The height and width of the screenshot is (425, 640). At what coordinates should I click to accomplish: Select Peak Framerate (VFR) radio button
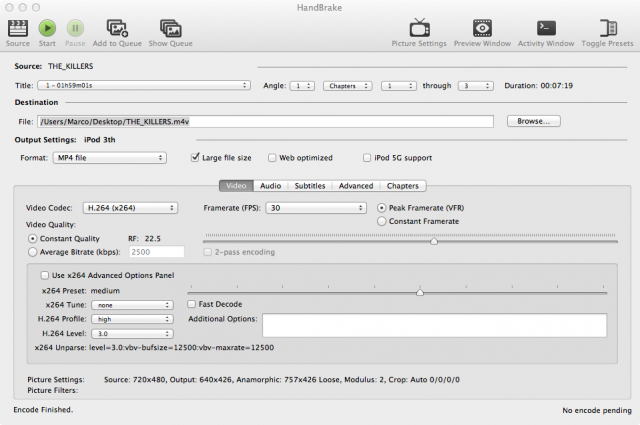point(381,208)
